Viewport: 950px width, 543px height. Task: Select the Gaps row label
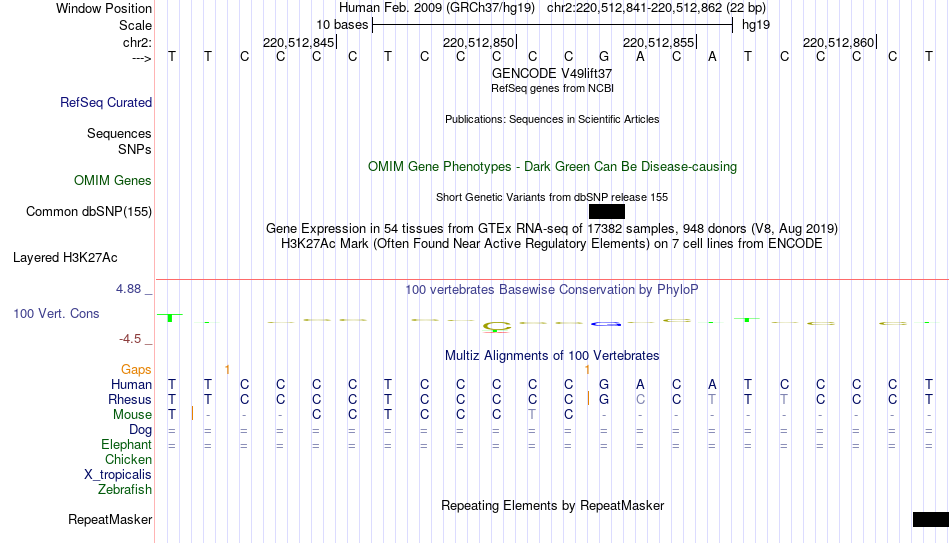coord(136,370)
